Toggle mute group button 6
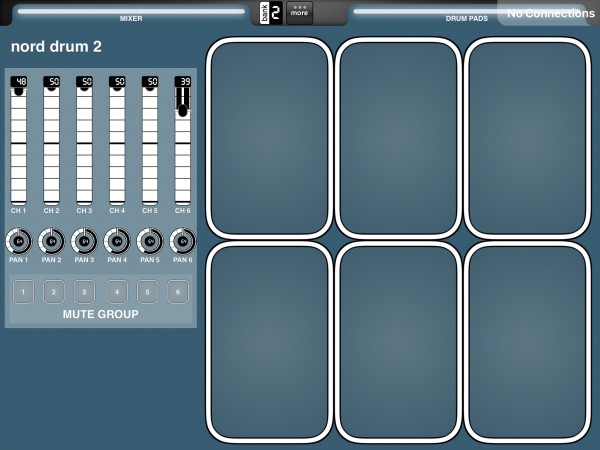Screen dimensions: 600x450 pos(178,292)
